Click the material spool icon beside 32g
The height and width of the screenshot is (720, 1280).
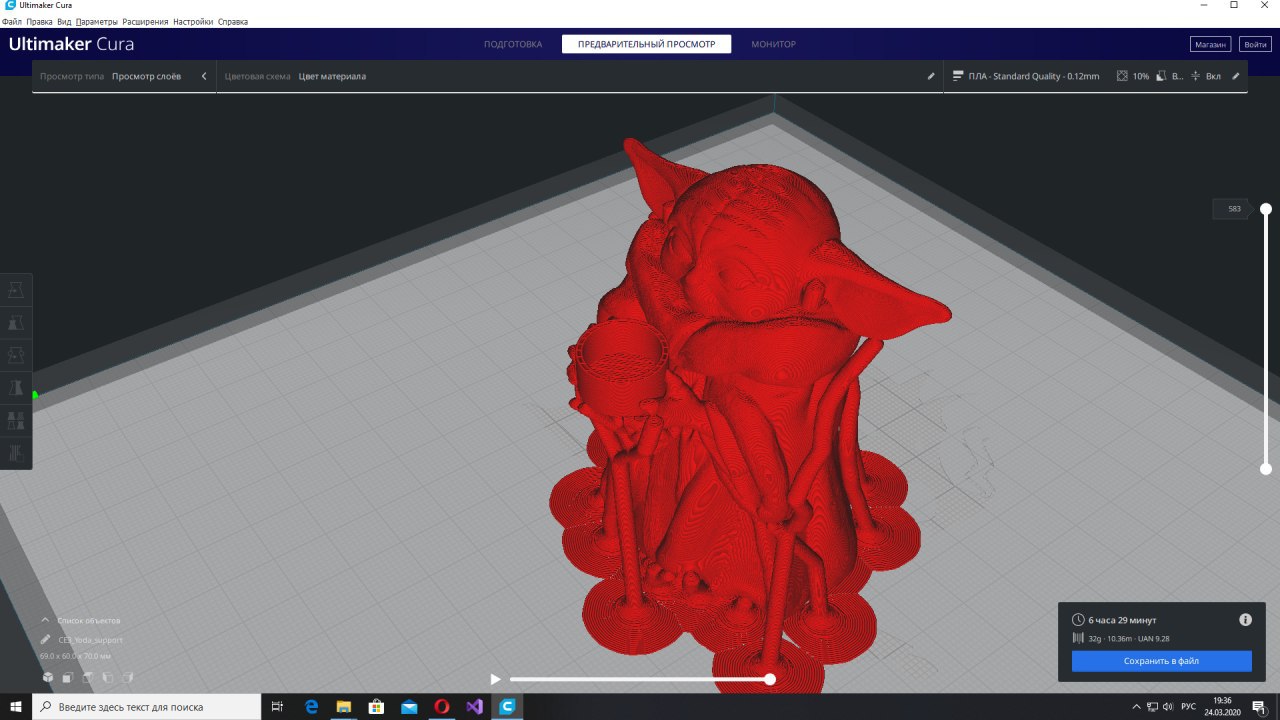click(1078, 638)
